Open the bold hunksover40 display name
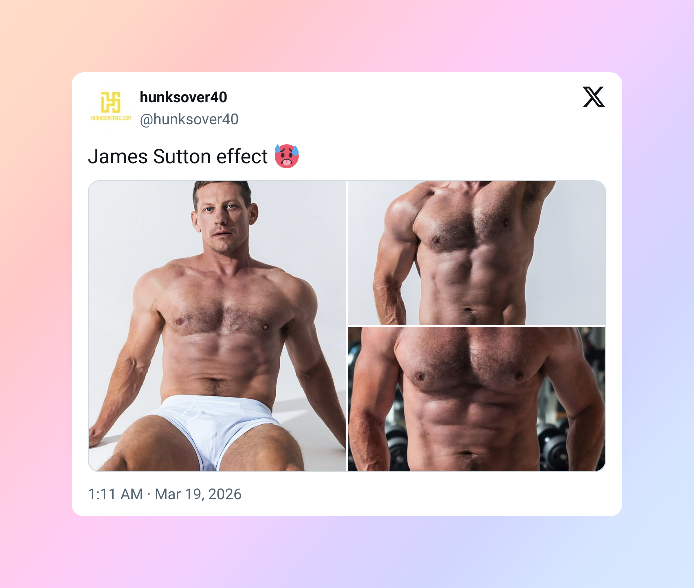This screenshot has height=588, width=694. 183,97
